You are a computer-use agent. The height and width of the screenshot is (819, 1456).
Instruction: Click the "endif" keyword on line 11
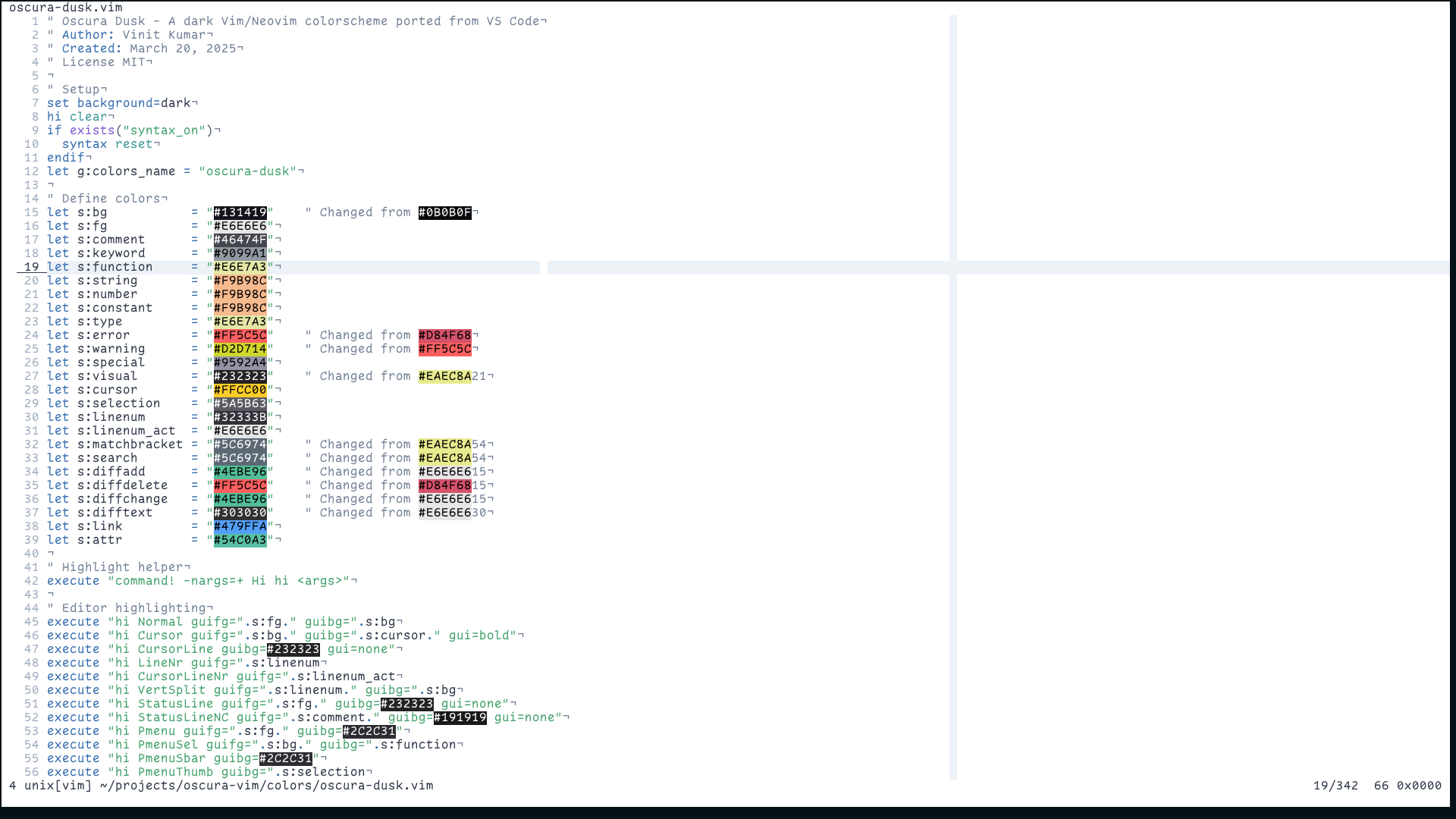coord(66,158)
